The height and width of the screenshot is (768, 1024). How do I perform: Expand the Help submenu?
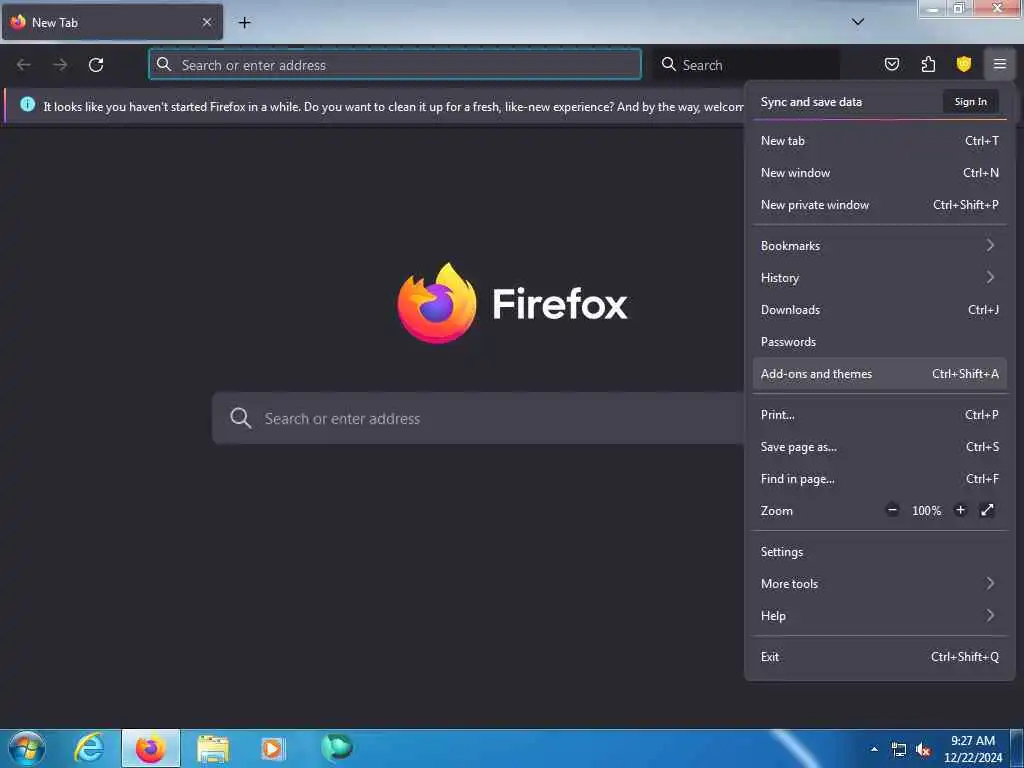(879, 616)
